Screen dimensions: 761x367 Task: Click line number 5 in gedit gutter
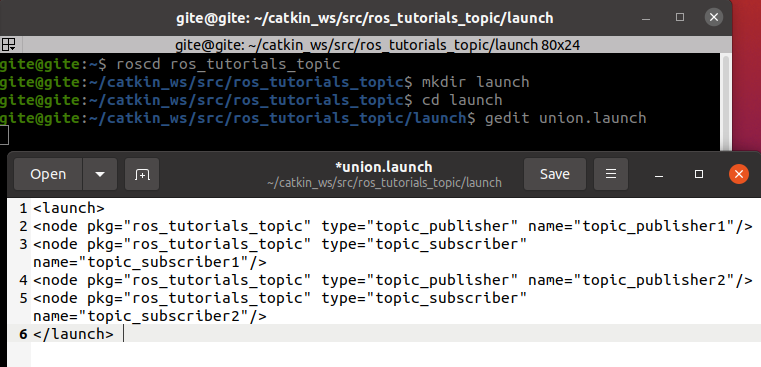coord(23,298)
